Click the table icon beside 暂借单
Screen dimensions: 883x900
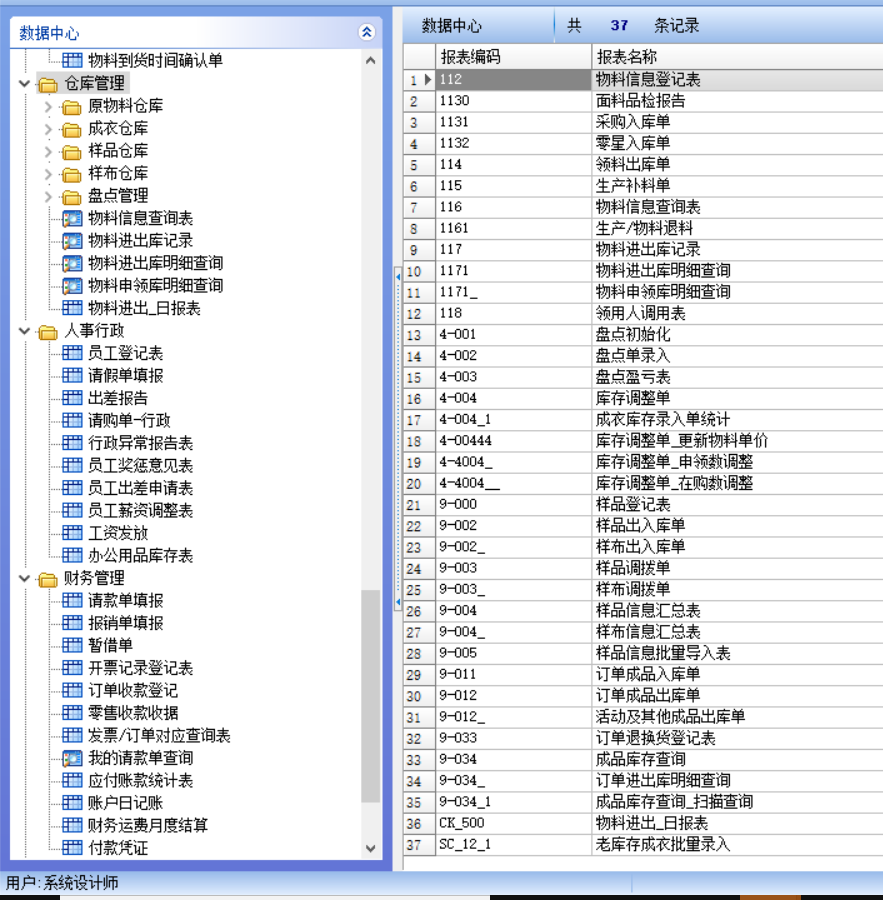pos(72,645)
